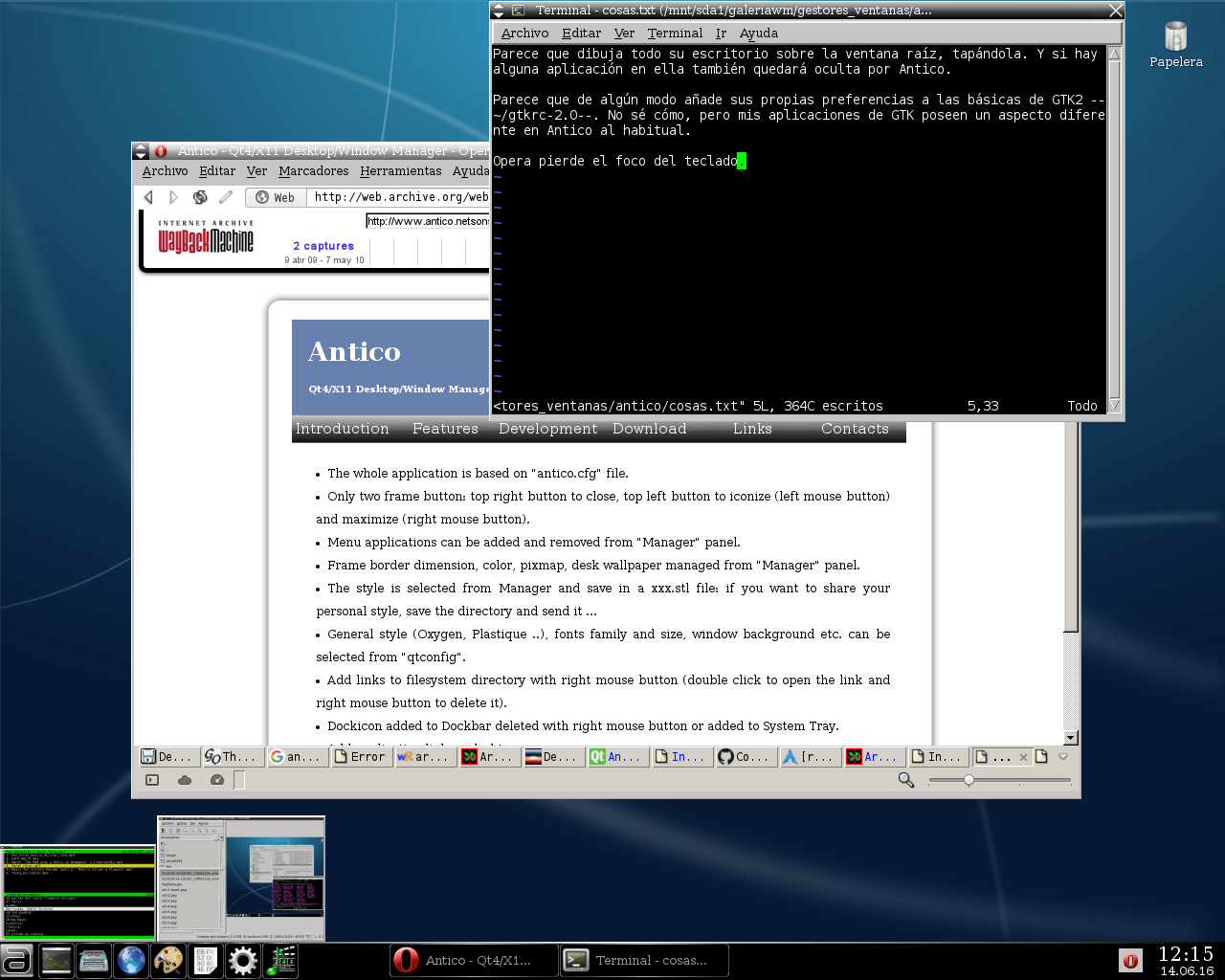The width and height of the screenshot is (1225, 980).
Task: Click the Opera Turbo speedometer icon
Action: click(x=216, y=780)
